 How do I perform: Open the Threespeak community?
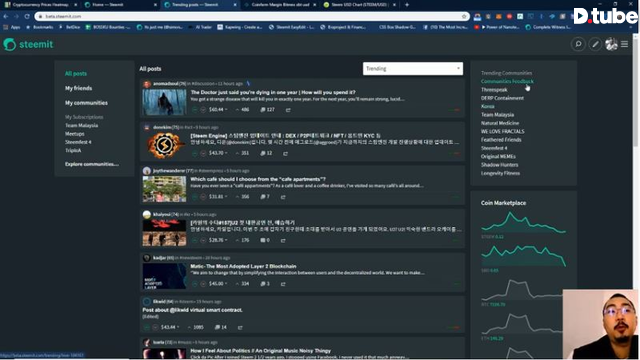[x=494, y=90]
